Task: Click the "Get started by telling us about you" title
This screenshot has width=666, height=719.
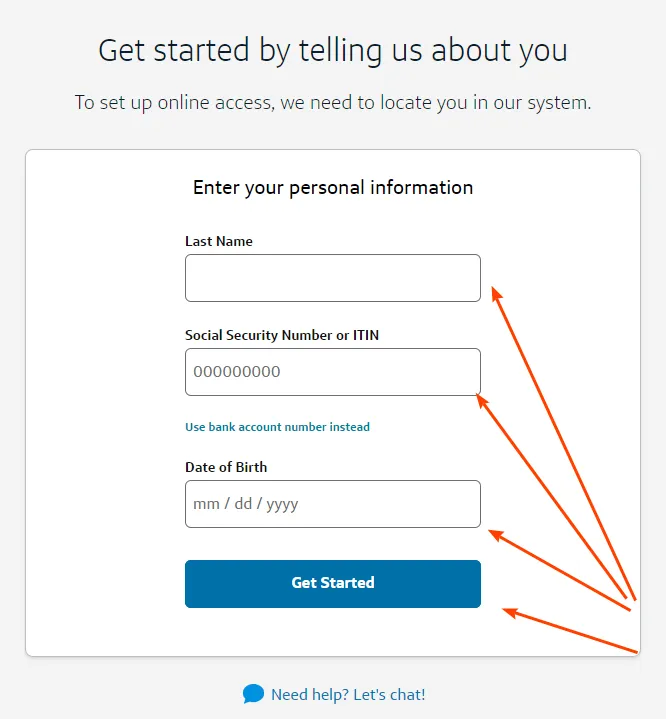Action: coord(333,50)
